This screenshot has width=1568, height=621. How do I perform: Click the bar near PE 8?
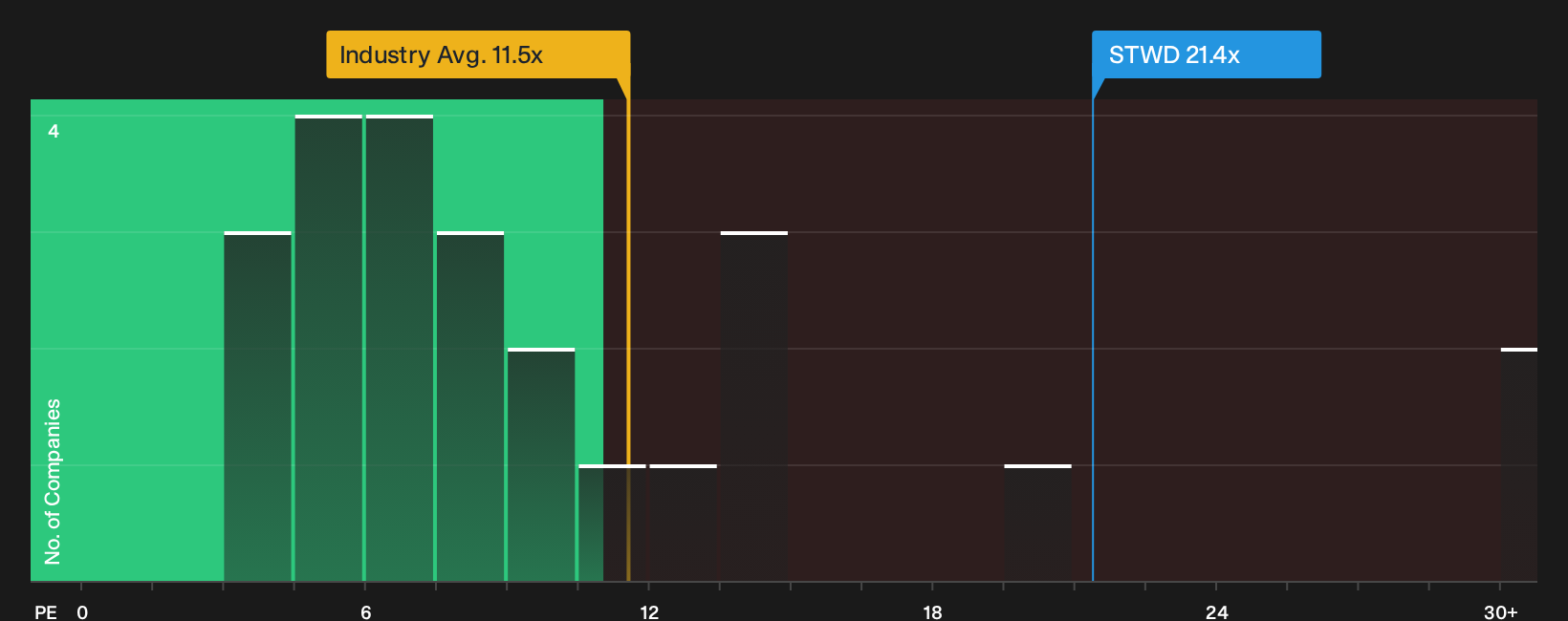pyautogui.click(x=470, y=406)
